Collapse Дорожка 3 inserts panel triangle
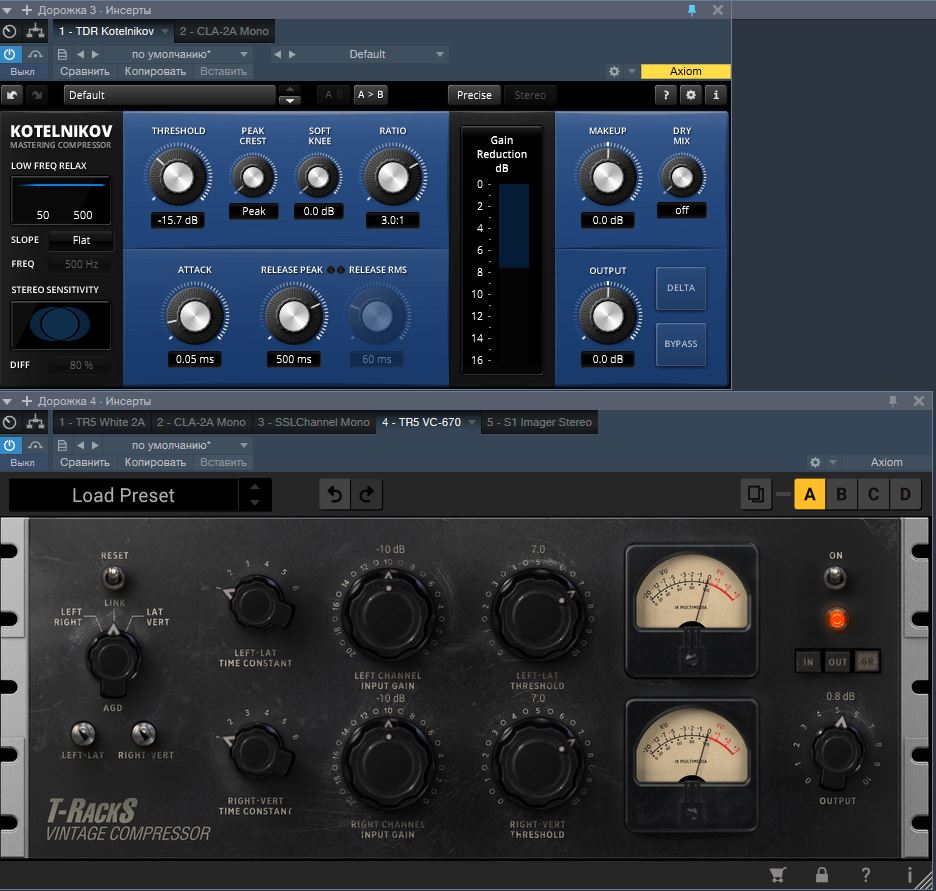936x891 pixels. pyautogui.click(x=8, y=10)
